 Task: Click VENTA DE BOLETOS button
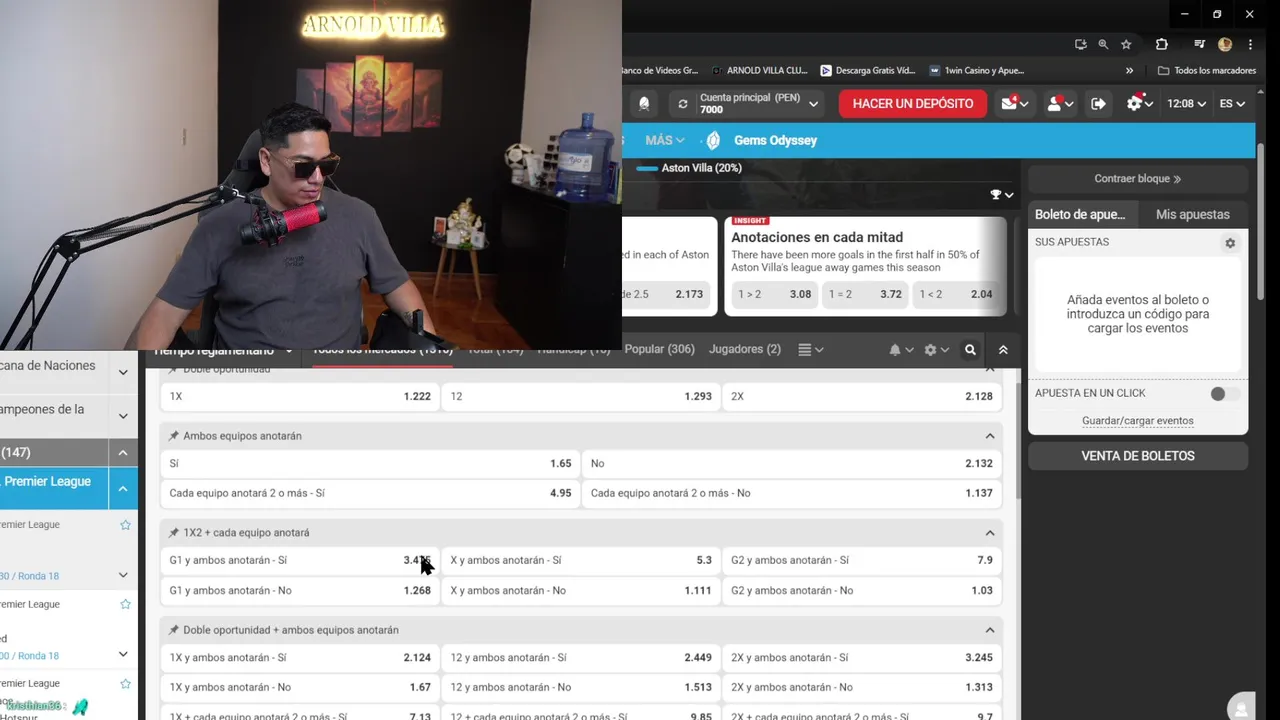pos(1138,456)
